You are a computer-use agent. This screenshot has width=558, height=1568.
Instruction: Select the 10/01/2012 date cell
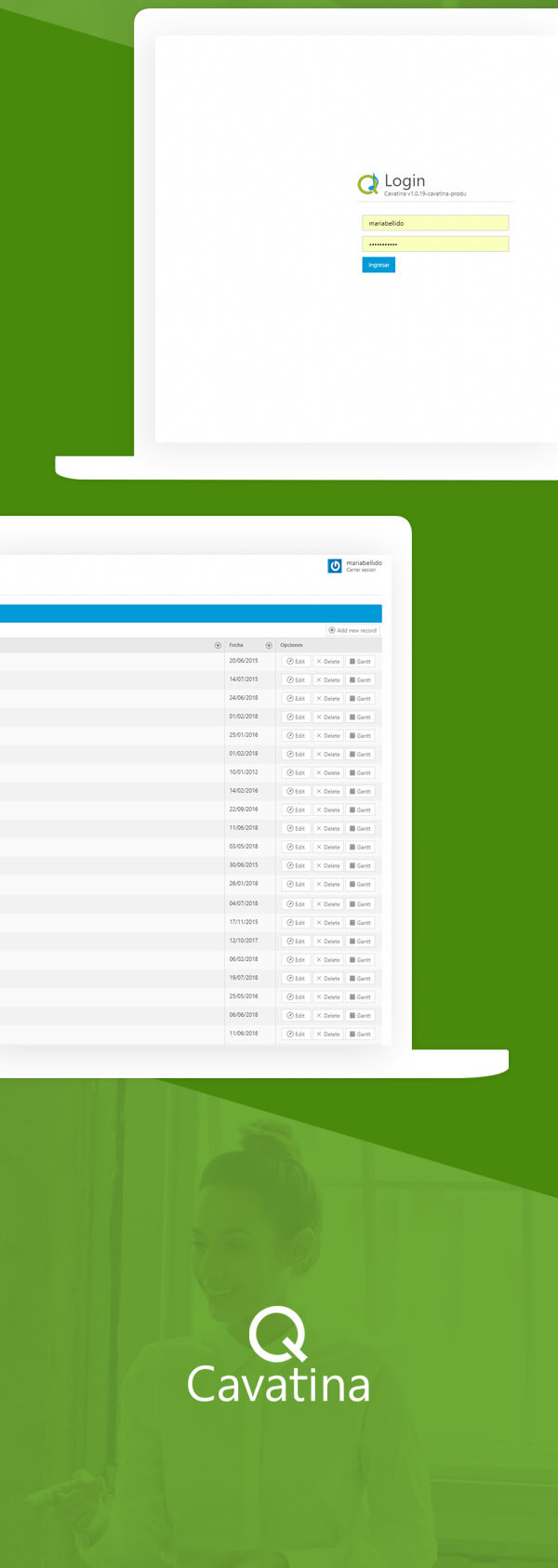pos(244,772)
